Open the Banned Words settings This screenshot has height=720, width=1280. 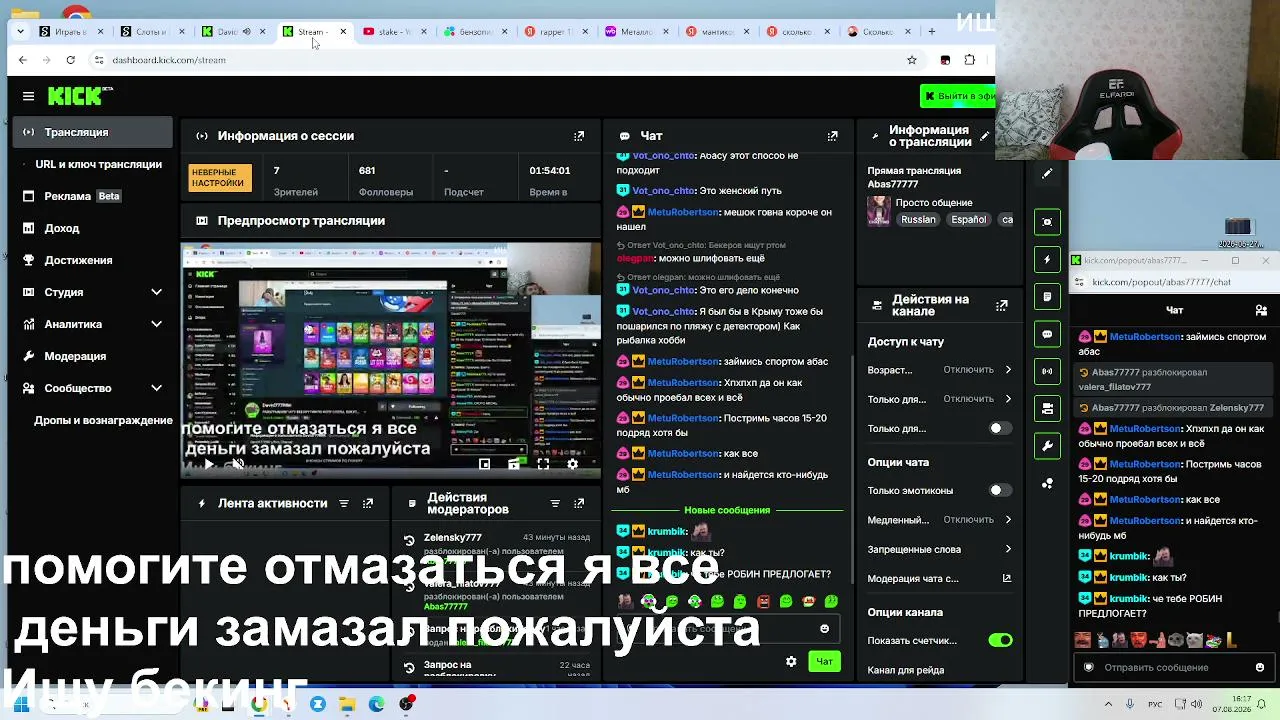coord(940,549)
